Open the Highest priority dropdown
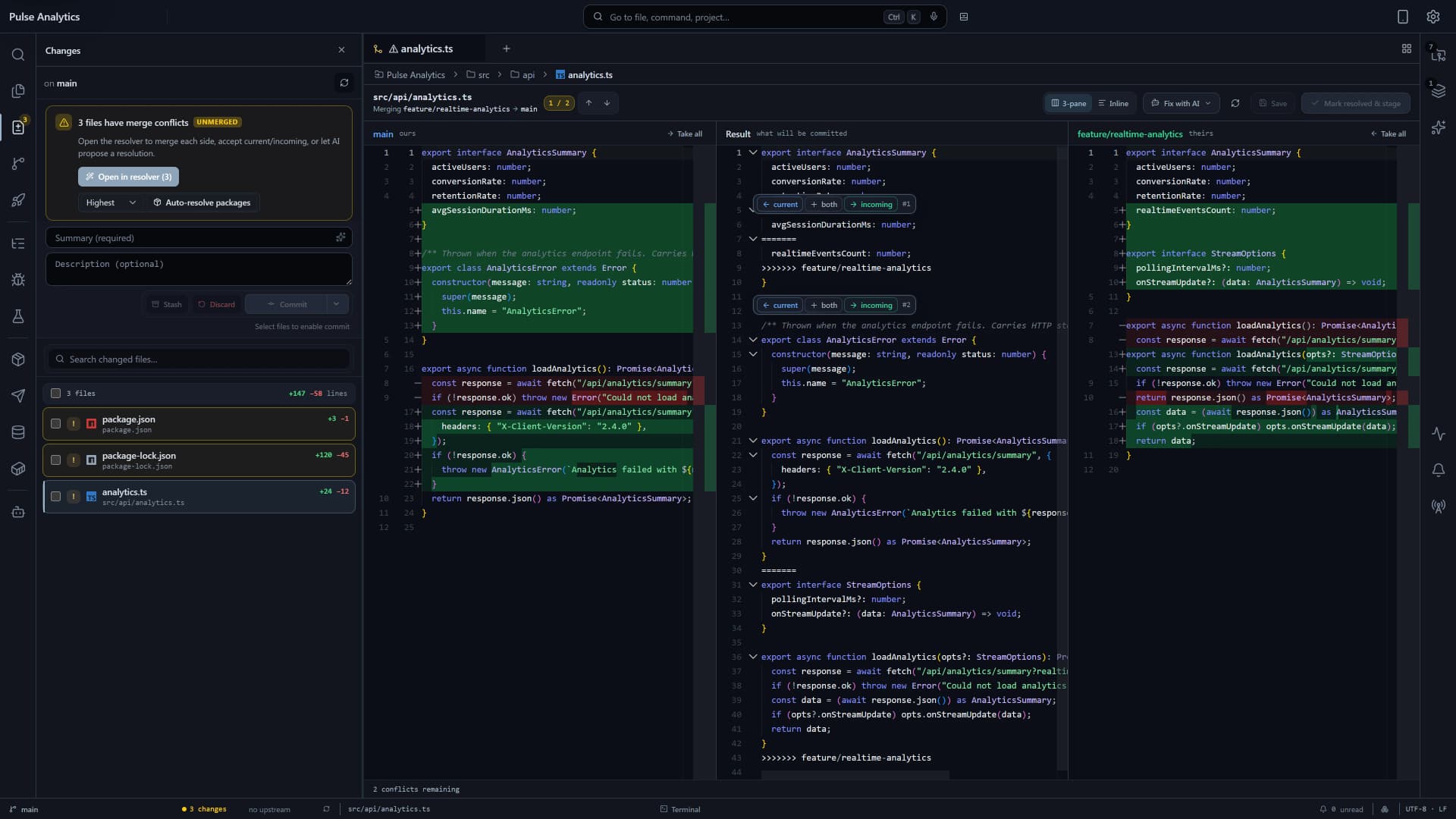The width and height of the screenshot is (1456, 819). point(110,202)
